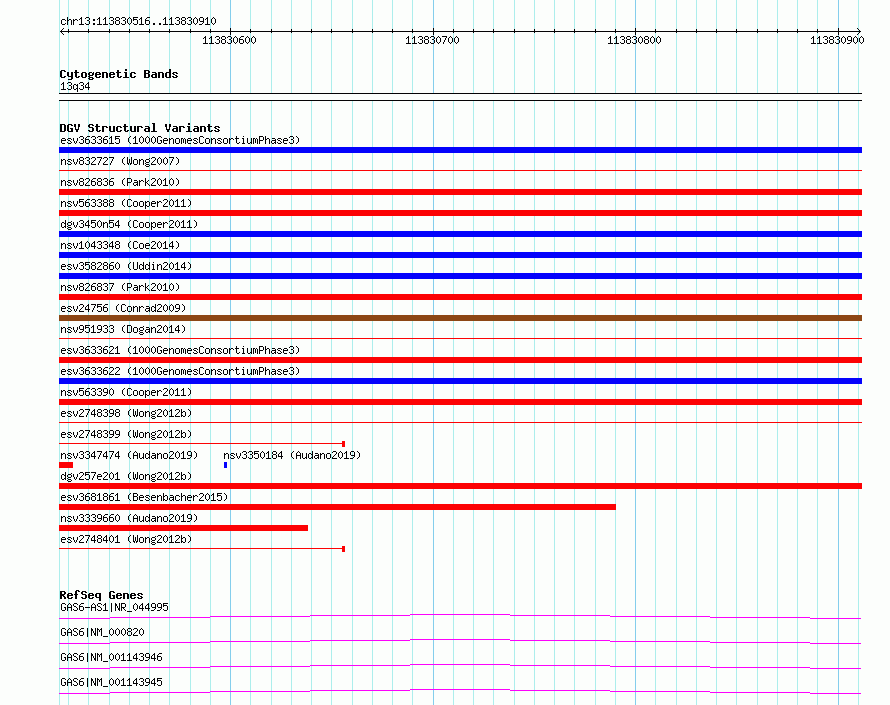Select the red bar under esv3681861
The width and height of the screenshot is (890, 705).
tap(337, 507)
